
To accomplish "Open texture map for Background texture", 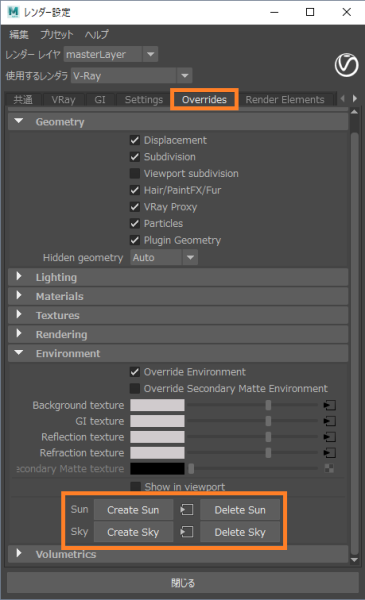I will [329, 405].
